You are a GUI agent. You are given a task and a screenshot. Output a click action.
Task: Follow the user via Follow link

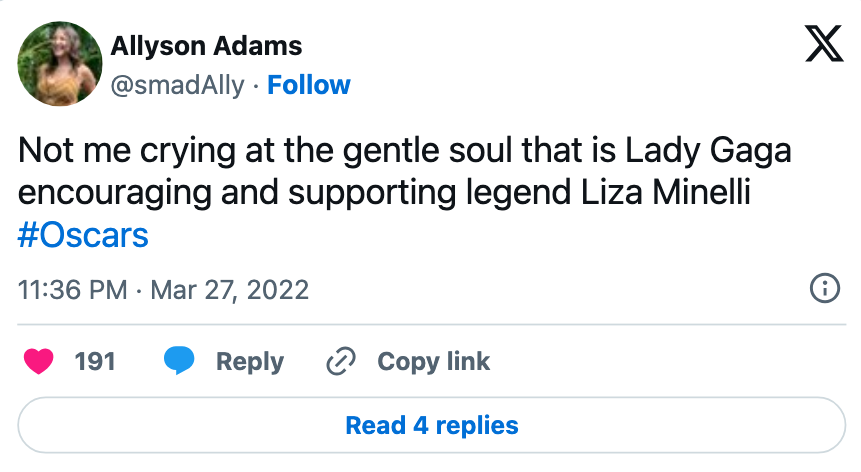tap(309, 86)
